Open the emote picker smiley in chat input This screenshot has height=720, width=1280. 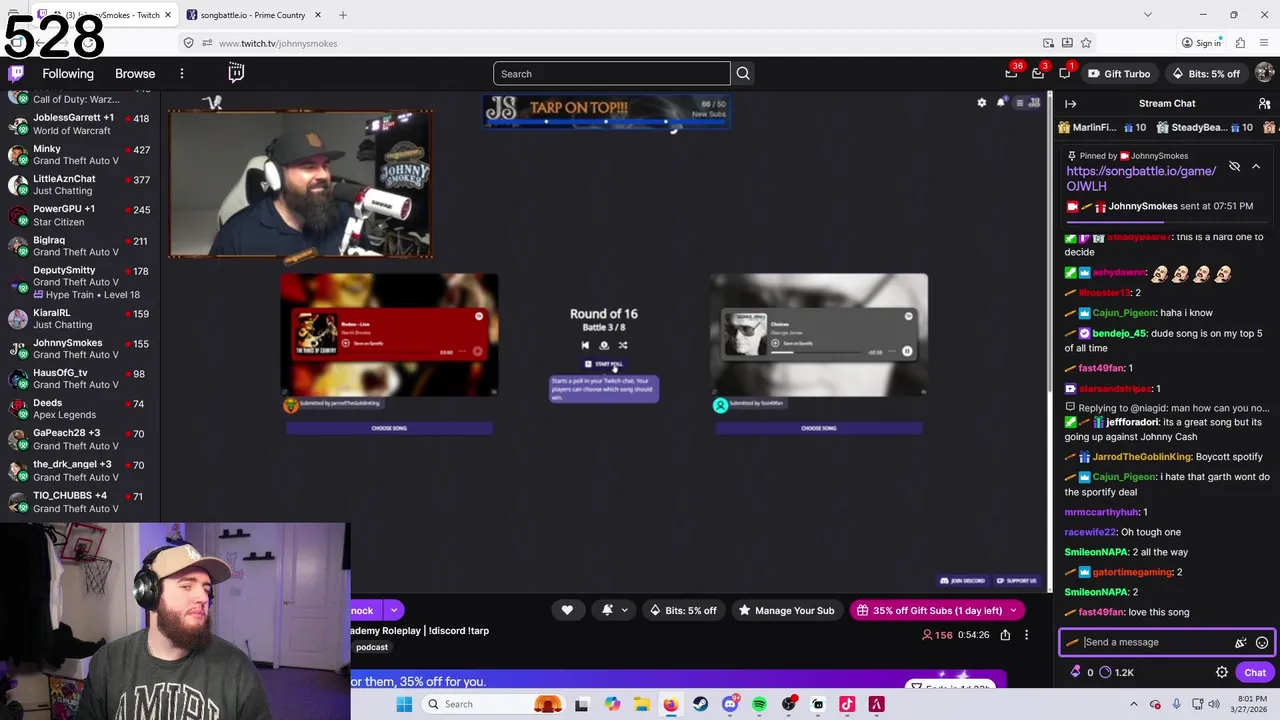pos(1262,643)
